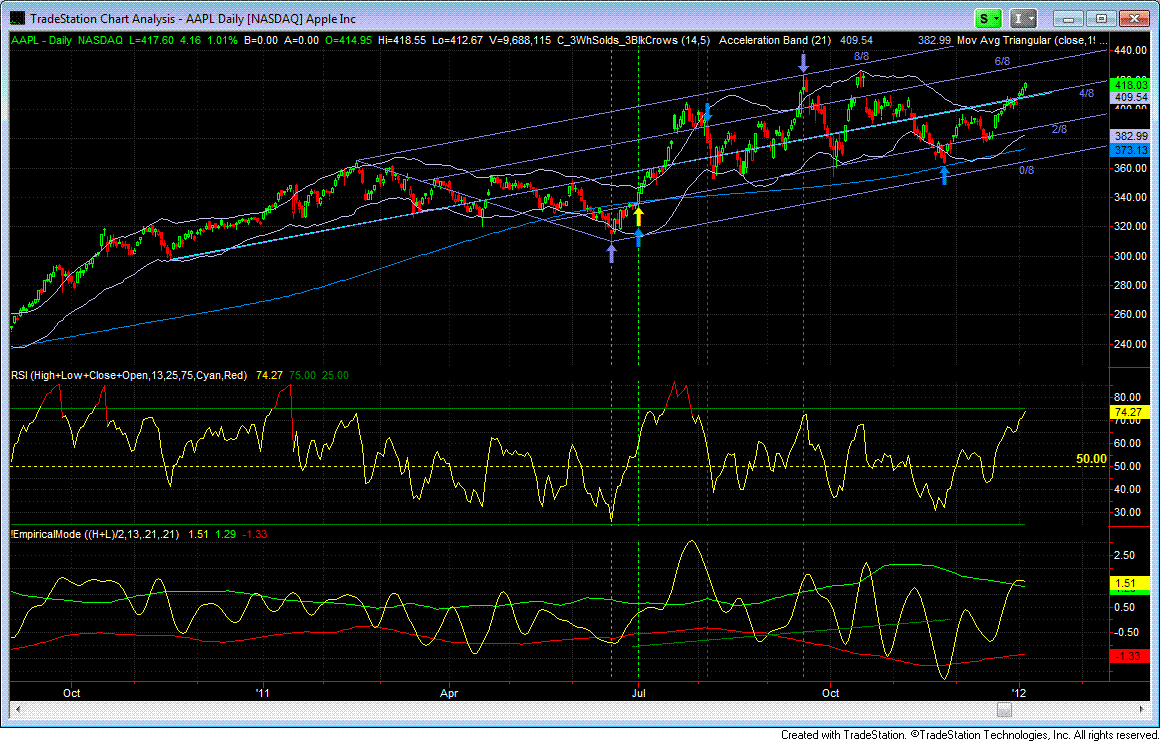Click the yellow '50.00' RSI midline label
The image size is (1160, 741).
pyautogui.click(x=1091, y=459)
